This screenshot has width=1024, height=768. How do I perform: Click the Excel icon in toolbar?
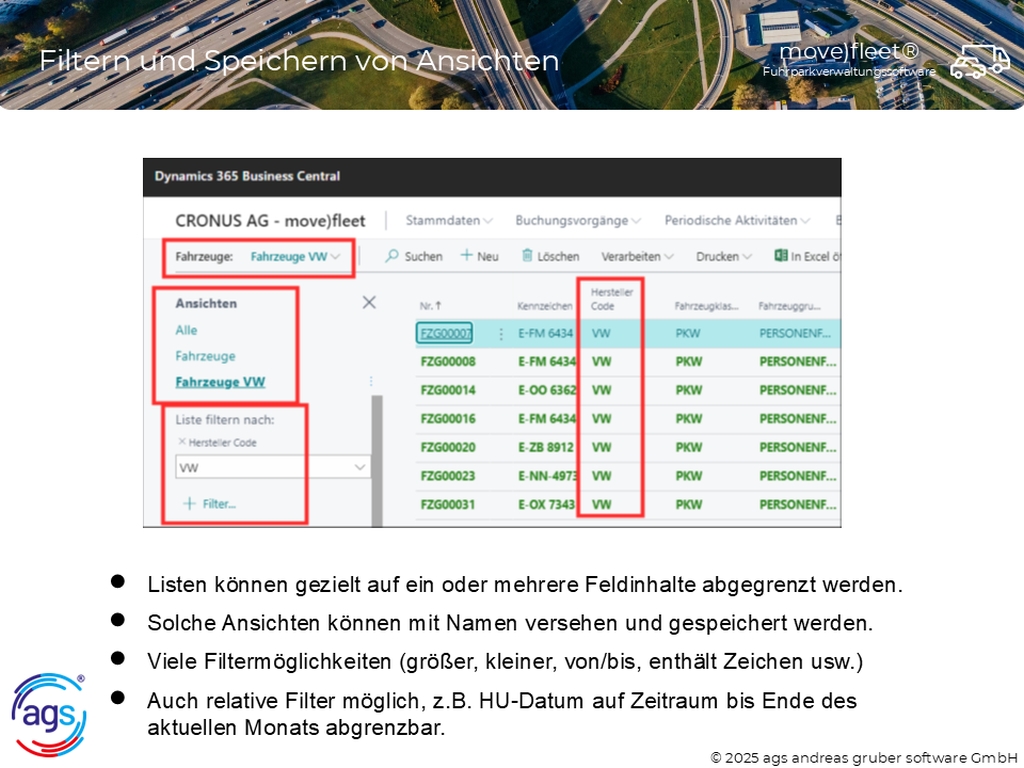pos(780,255)
